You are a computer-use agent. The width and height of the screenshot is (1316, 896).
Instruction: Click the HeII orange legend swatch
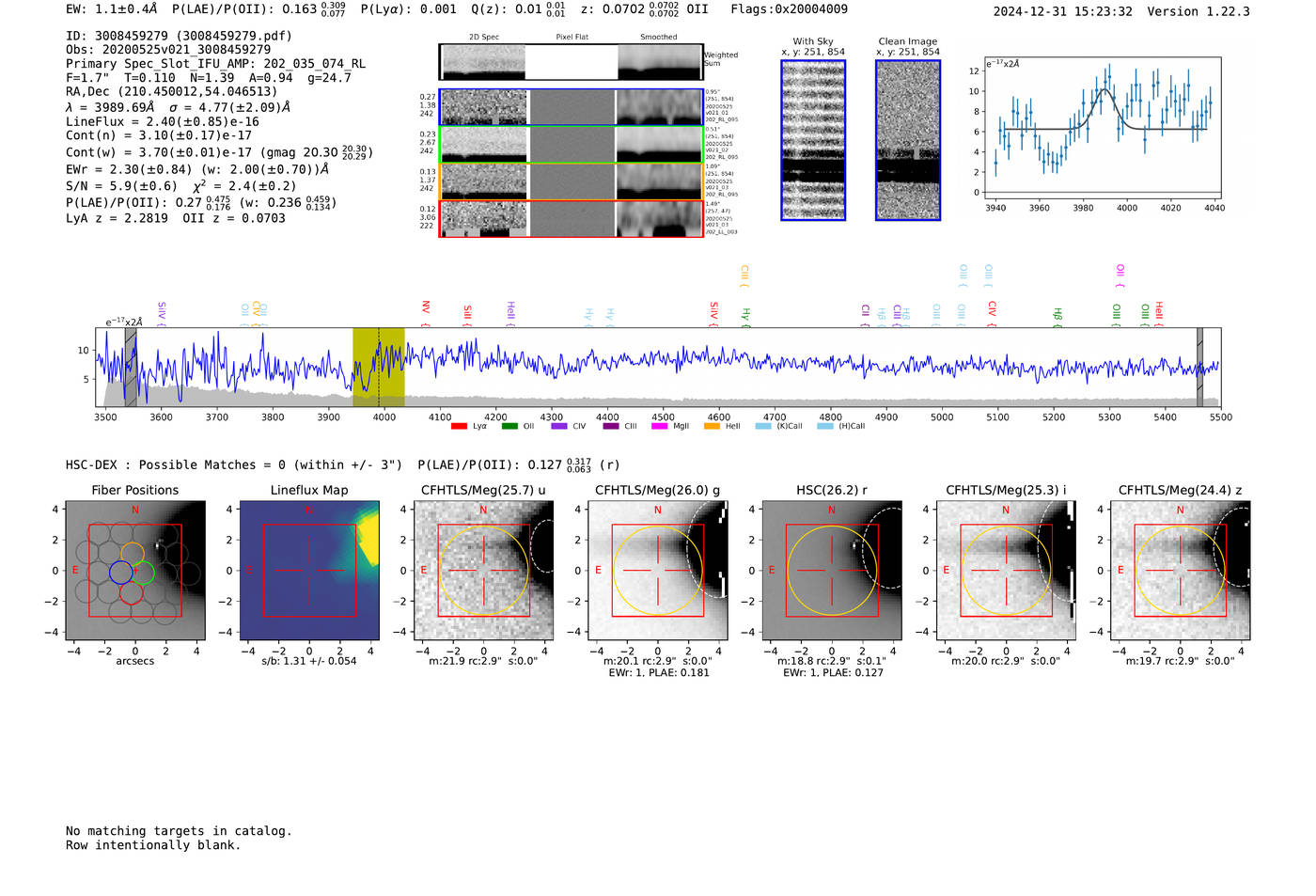point(712,426)
